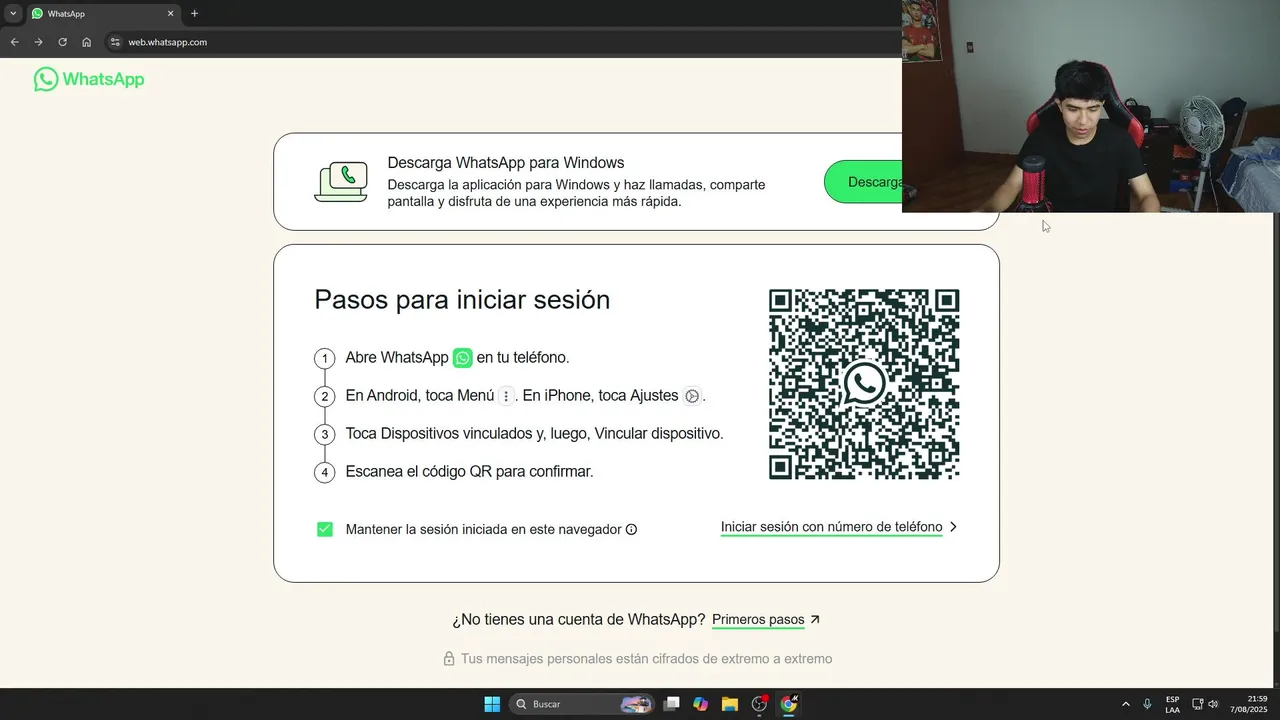
Task: Click the green WhatsApp icon in step 1
Action: 462,358
